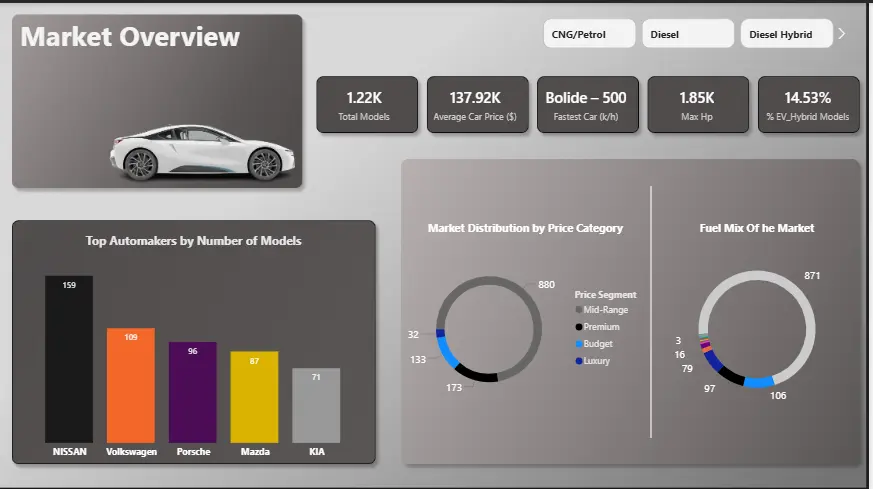Click the KIA axis label
873x489 pixels.
tap(317, 452)
